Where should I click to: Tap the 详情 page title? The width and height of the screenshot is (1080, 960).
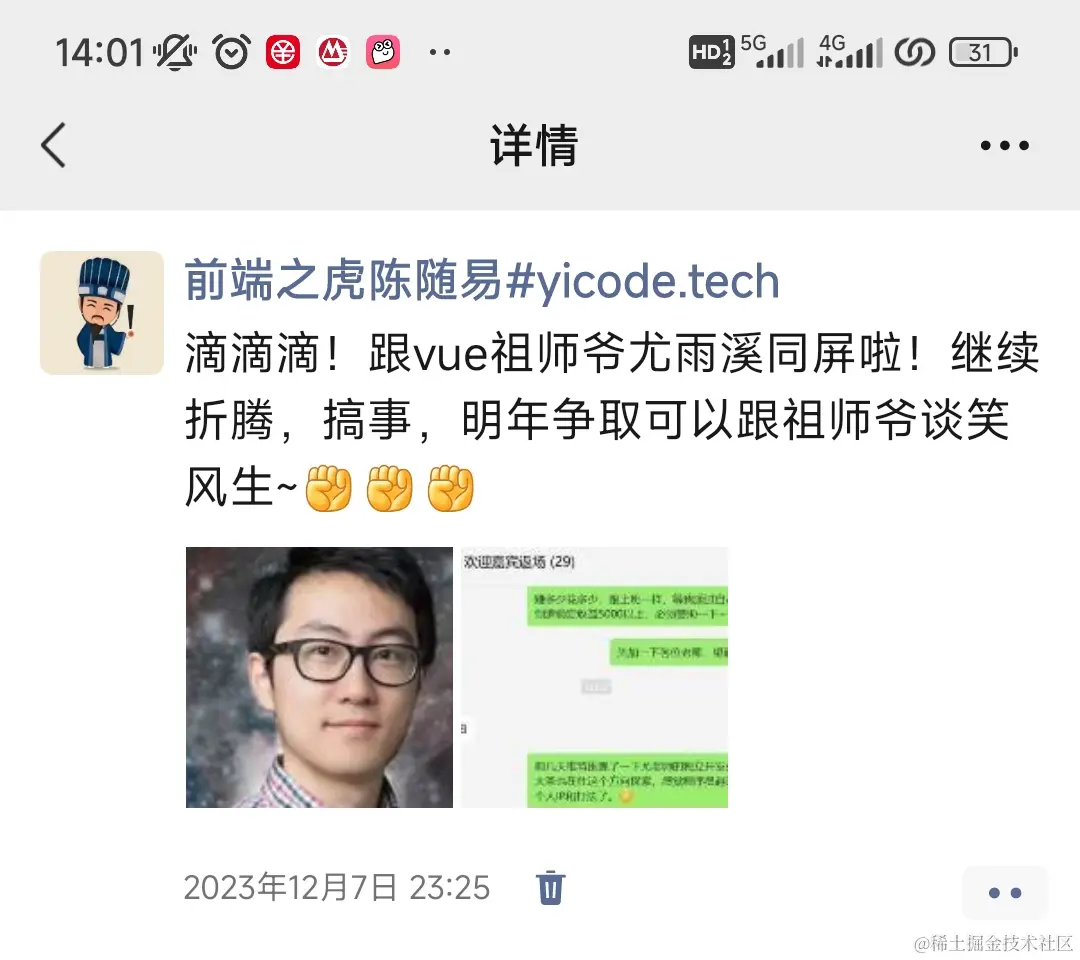(x=534, y=145)
